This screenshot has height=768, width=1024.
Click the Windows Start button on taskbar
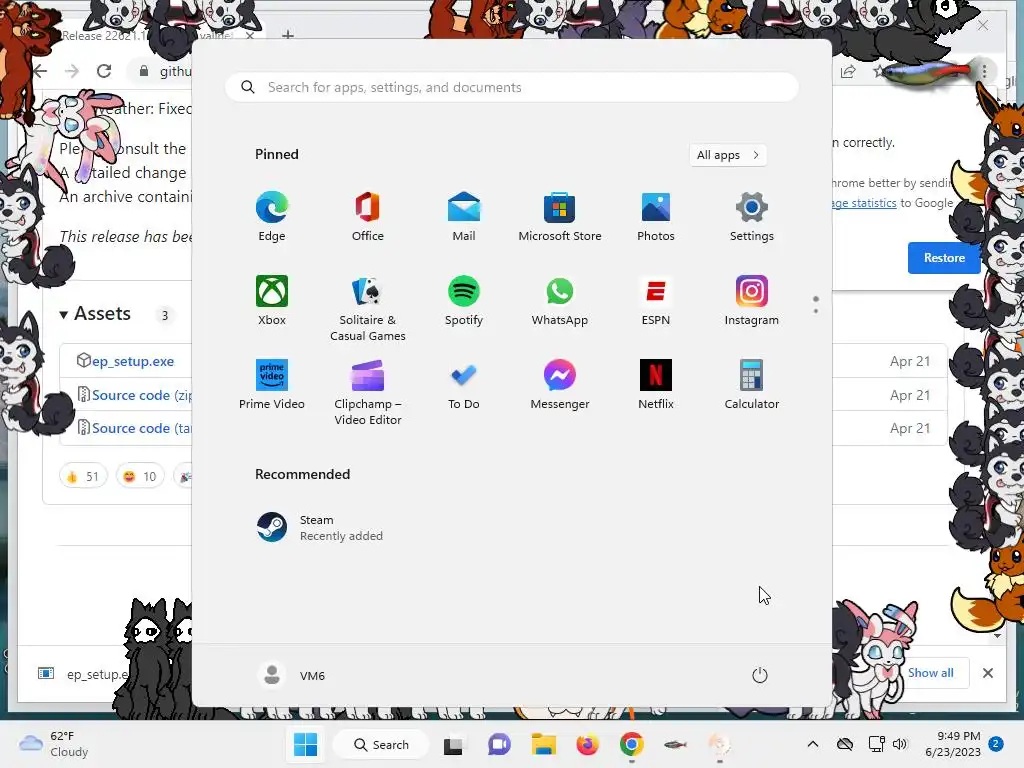(x=306, y=744)
